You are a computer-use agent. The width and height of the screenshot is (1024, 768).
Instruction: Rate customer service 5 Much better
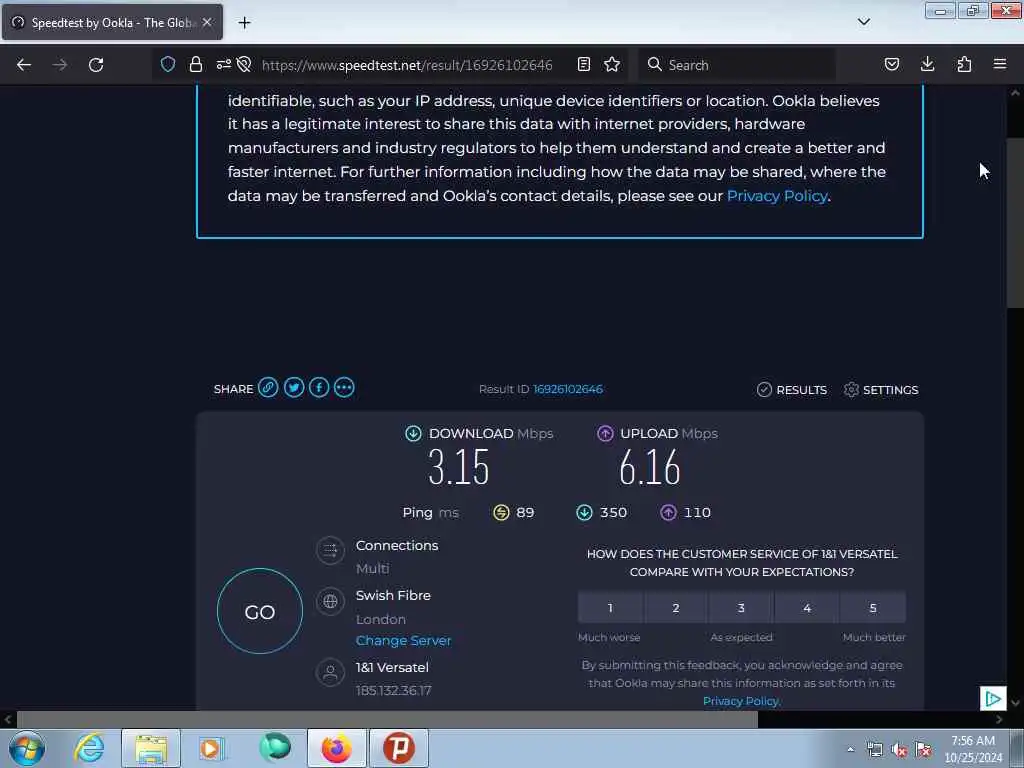coord(873,608)
